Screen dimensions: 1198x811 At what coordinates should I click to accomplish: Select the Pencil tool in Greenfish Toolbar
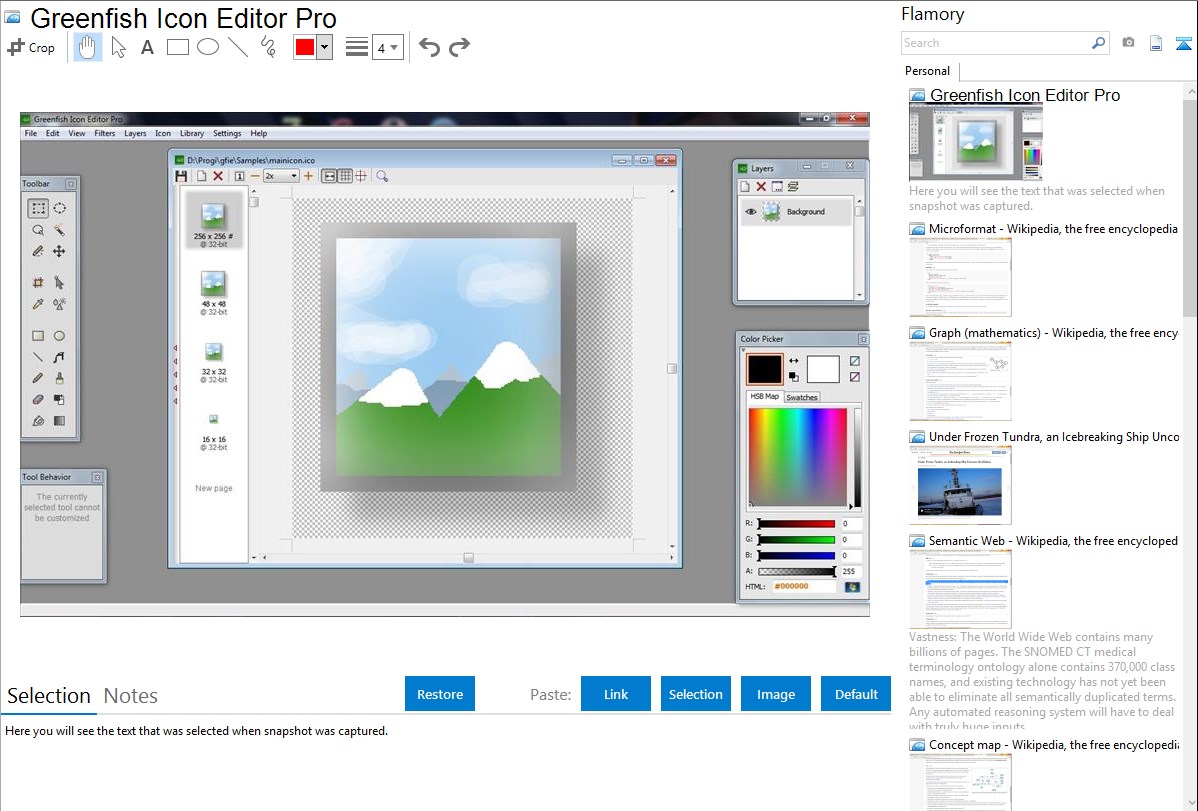(x=38, y=378)
